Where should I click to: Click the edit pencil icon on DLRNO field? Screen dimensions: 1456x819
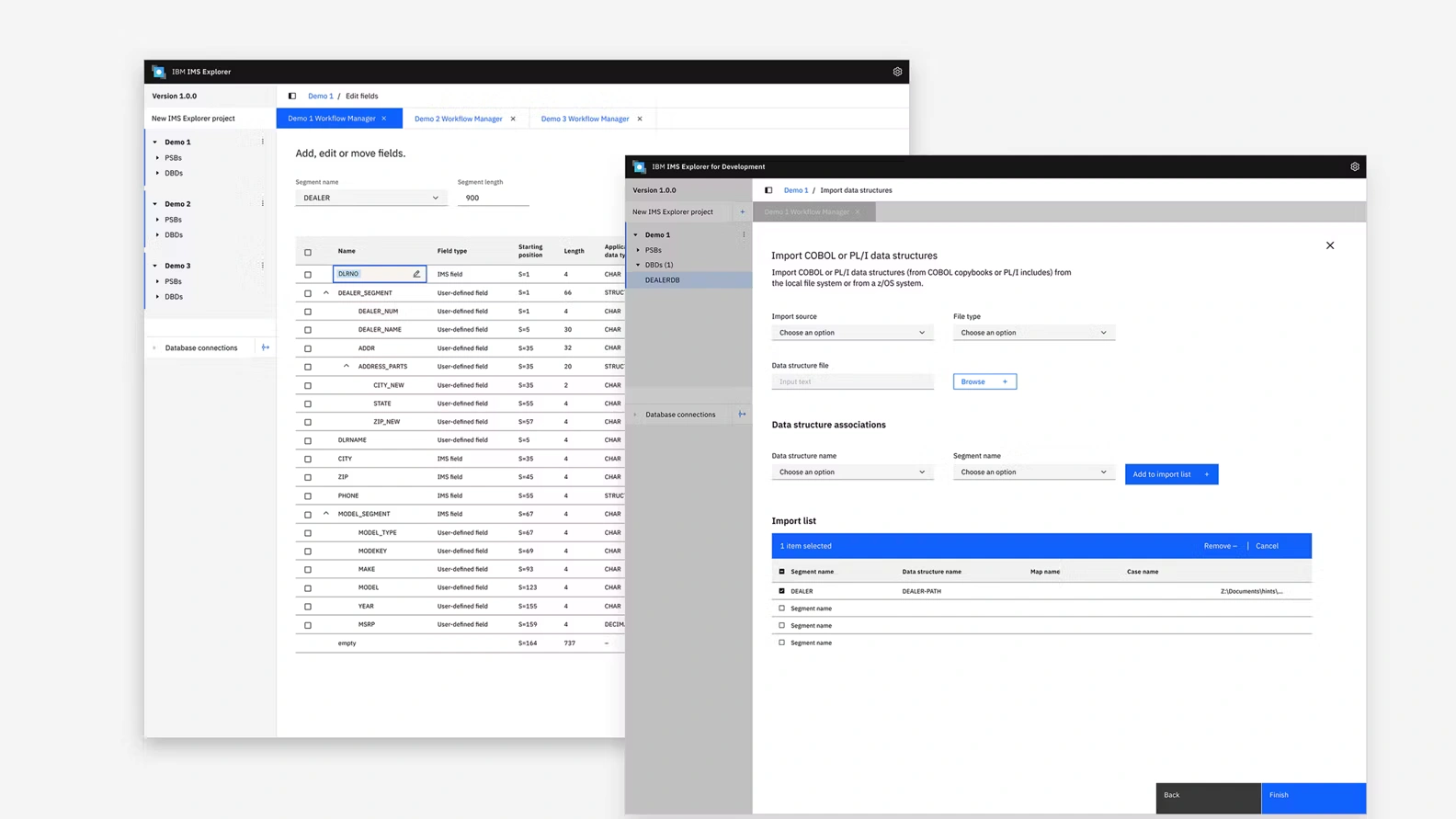[416, 274]
